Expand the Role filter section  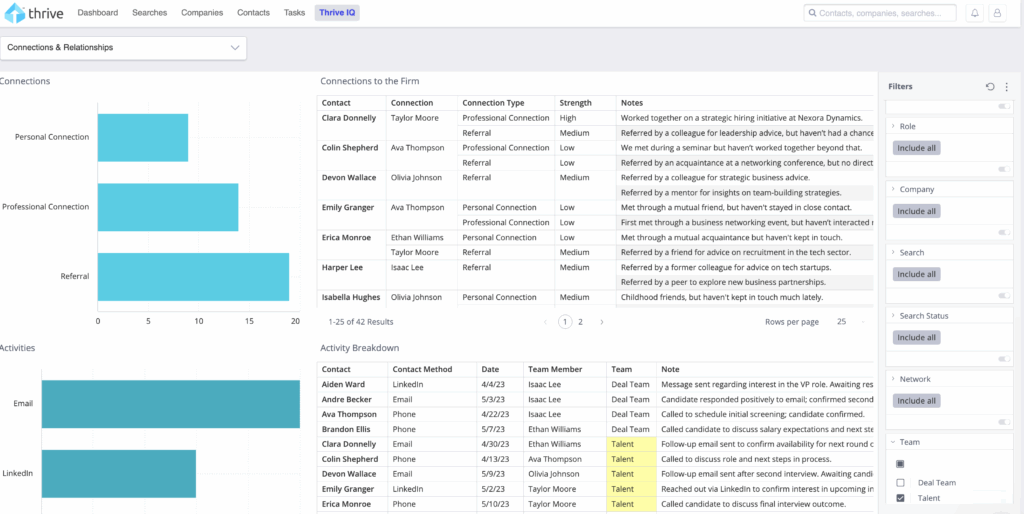[892, 127]
